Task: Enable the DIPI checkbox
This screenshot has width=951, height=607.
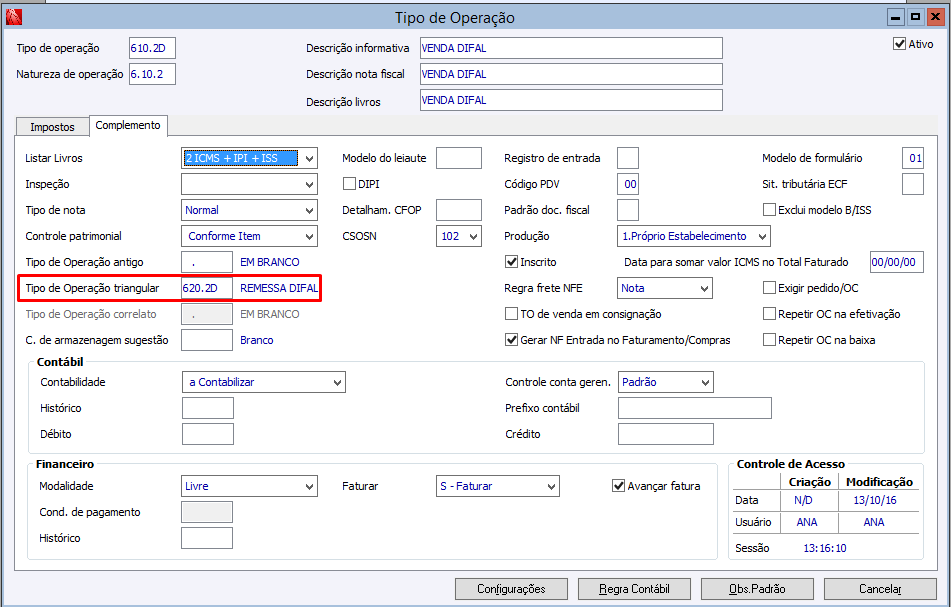Action: 350,184
